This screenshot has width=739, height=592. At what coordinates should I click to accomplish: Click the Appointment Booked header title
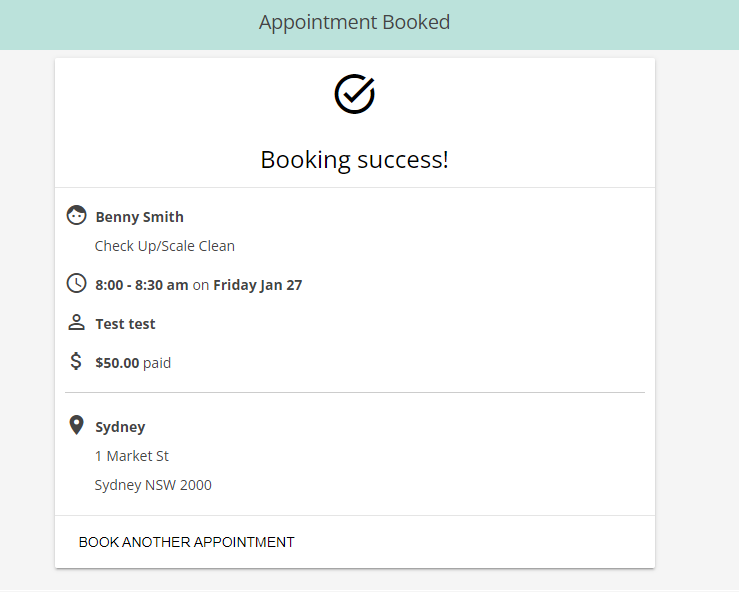(354, 23)
